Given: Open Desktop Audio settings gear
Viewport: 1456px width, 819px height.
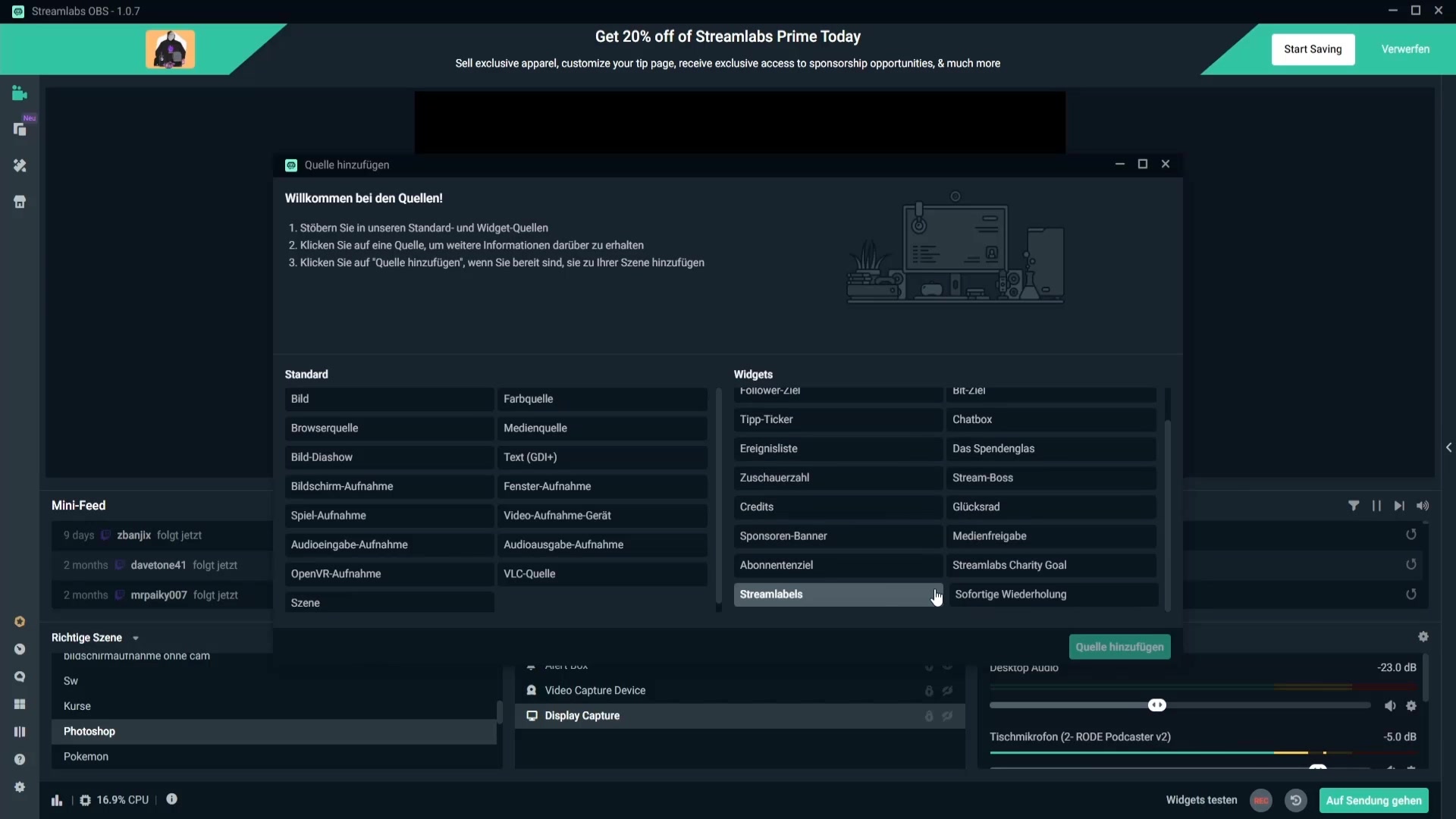Looking at the screenshot, I should click(1410, 706).
